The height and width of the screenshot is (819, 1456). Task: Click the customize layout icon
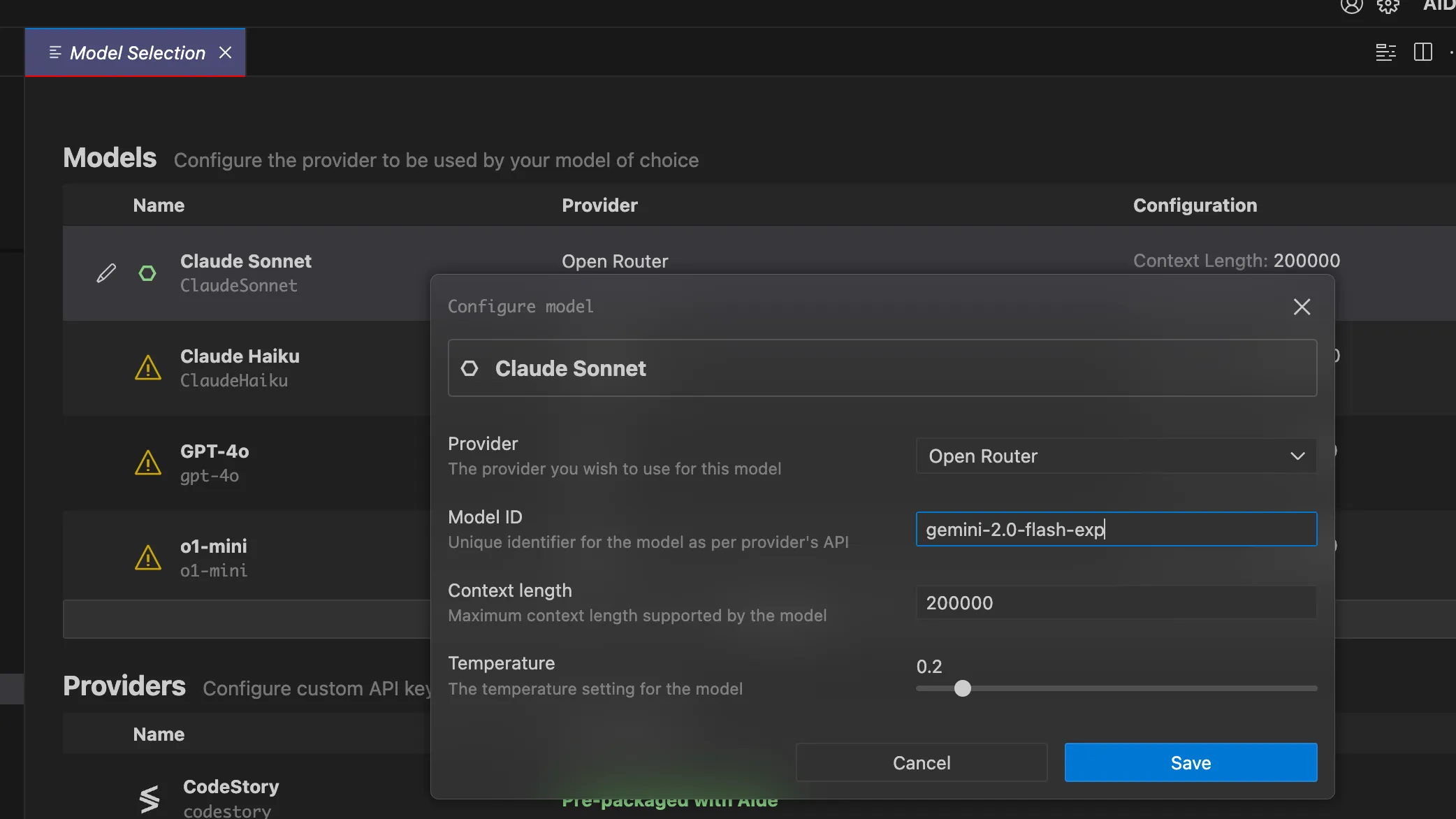coord(1385,52)
